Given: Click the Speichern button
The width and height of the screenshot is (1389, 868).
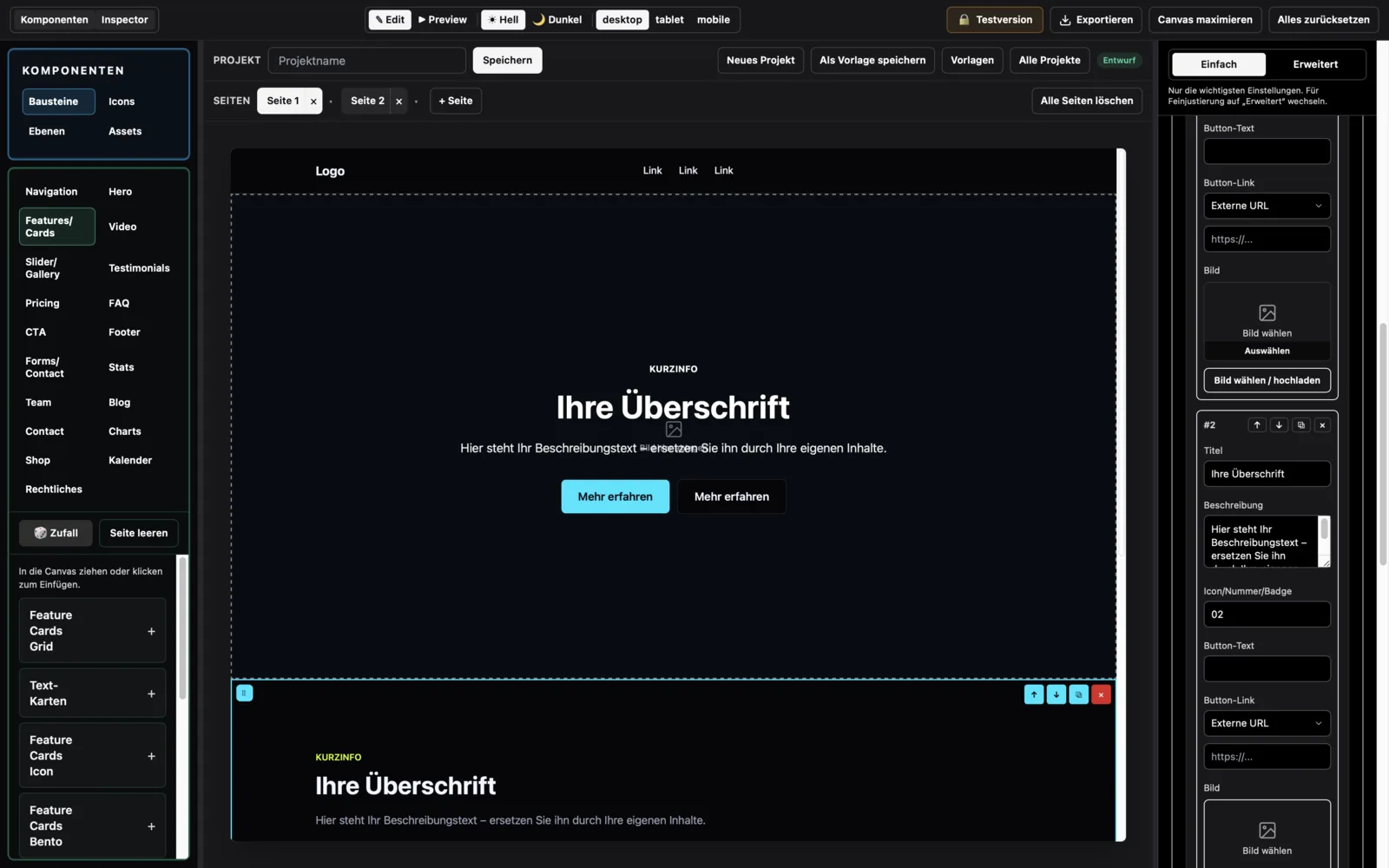Looking at the screenshot, I should coord(507,60).
